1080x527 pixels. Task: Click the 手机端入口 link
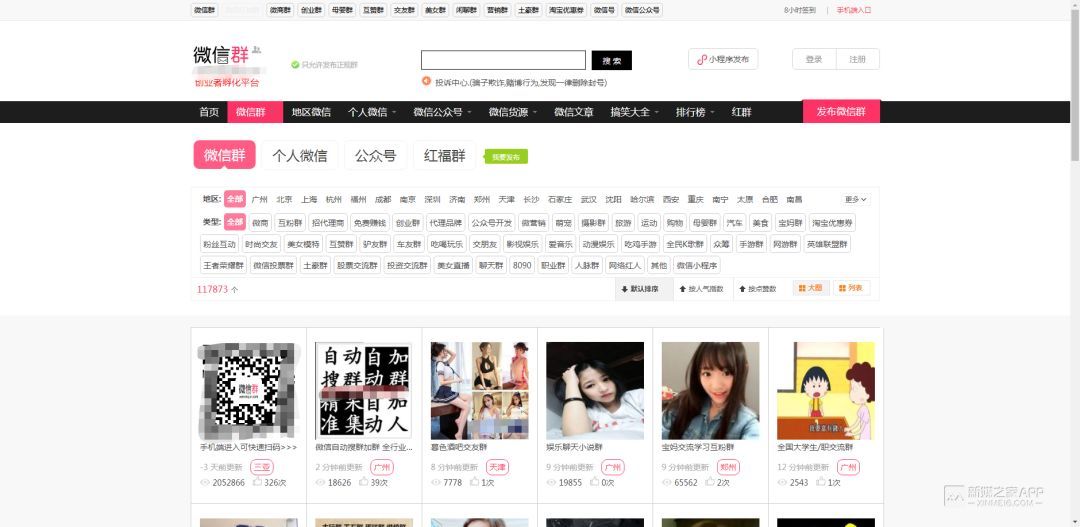[854, 10]
